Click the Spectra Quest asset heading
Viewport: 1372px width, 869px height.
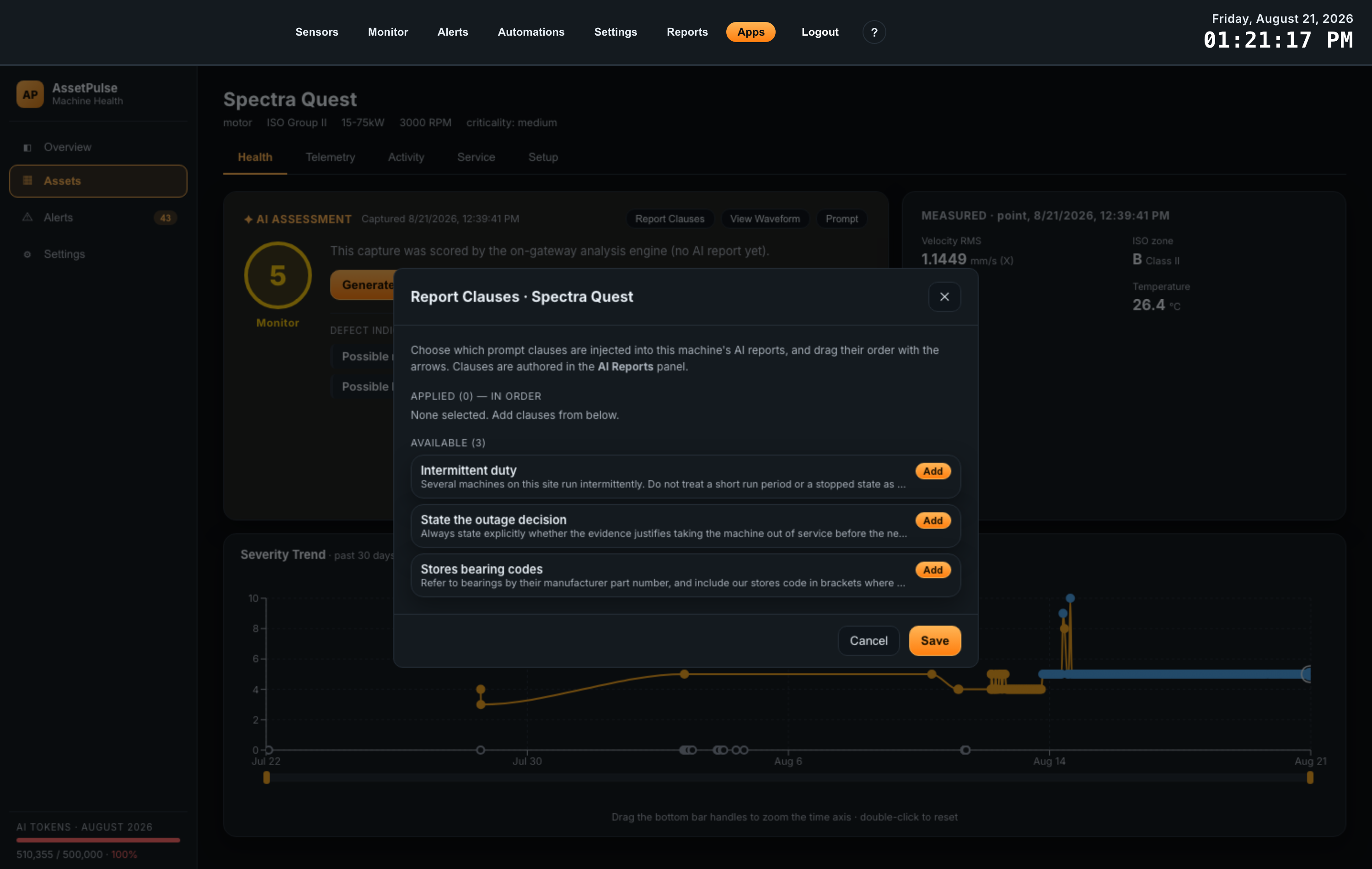[290, 99]
